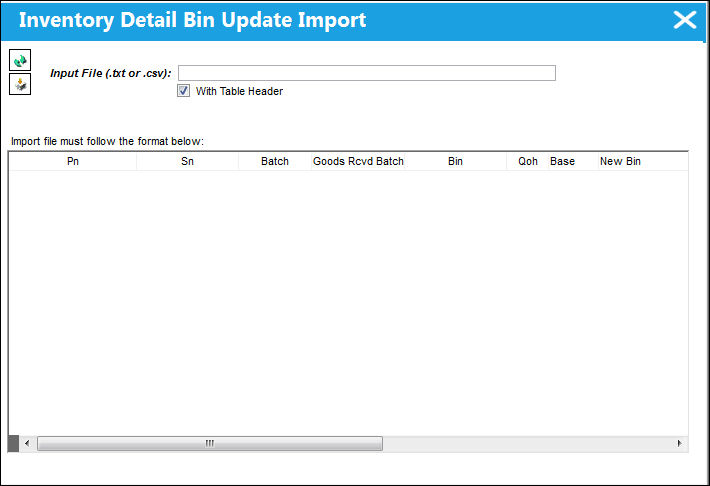The image size is (710, 486).
Task: Click the horizontal scrollbar right arrow
Action: (679, 443)
